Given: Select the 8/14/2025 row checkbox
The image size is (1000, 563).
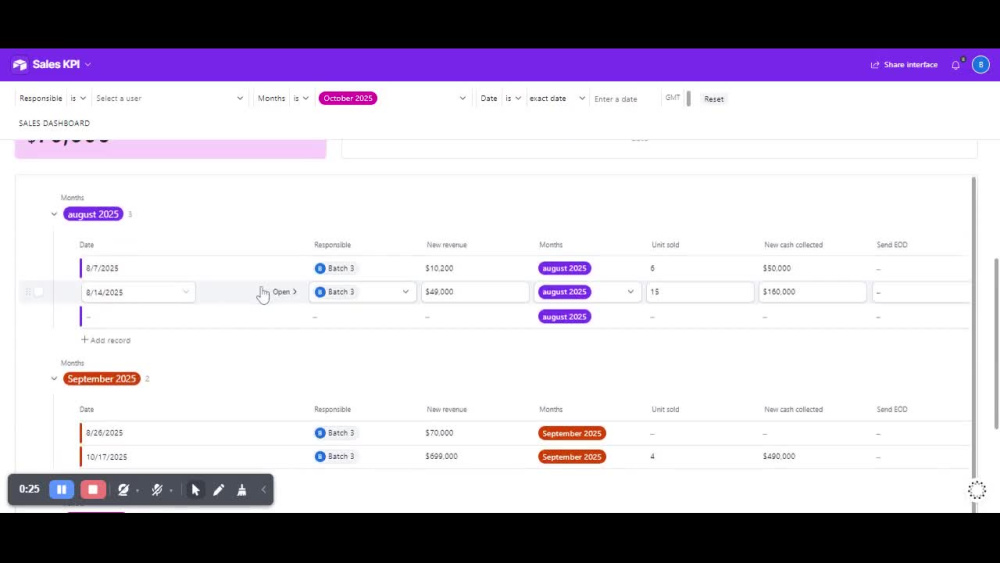Looking at the screenshot, I should pos(39,292).
